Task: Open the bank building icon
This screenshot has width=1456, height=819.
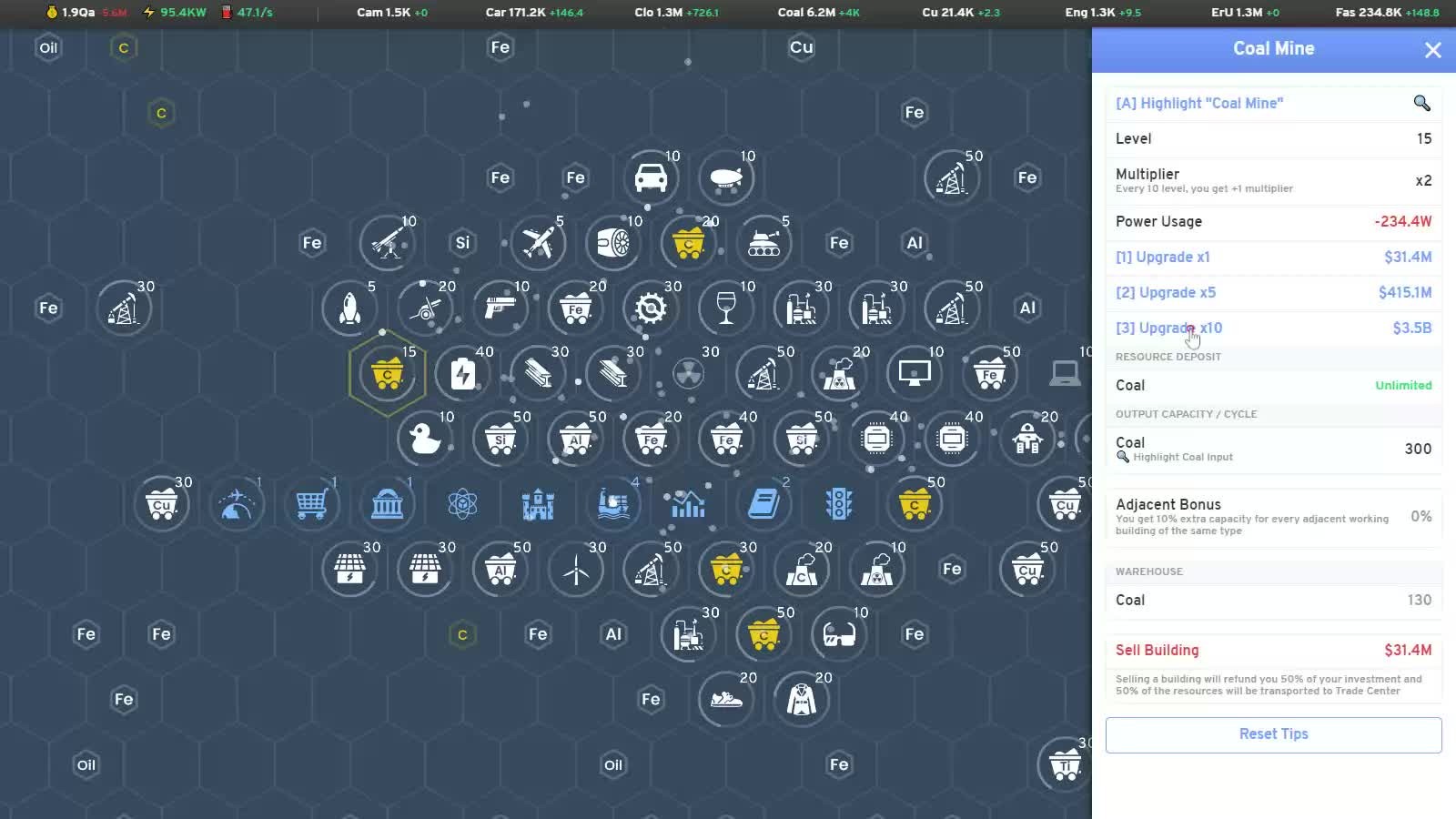Action: 387,503
